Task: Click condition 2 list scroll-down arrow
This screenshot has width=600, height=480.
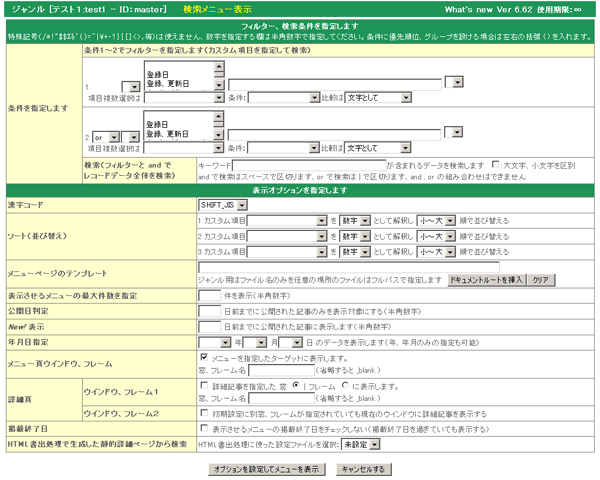Action: (218, 135)
